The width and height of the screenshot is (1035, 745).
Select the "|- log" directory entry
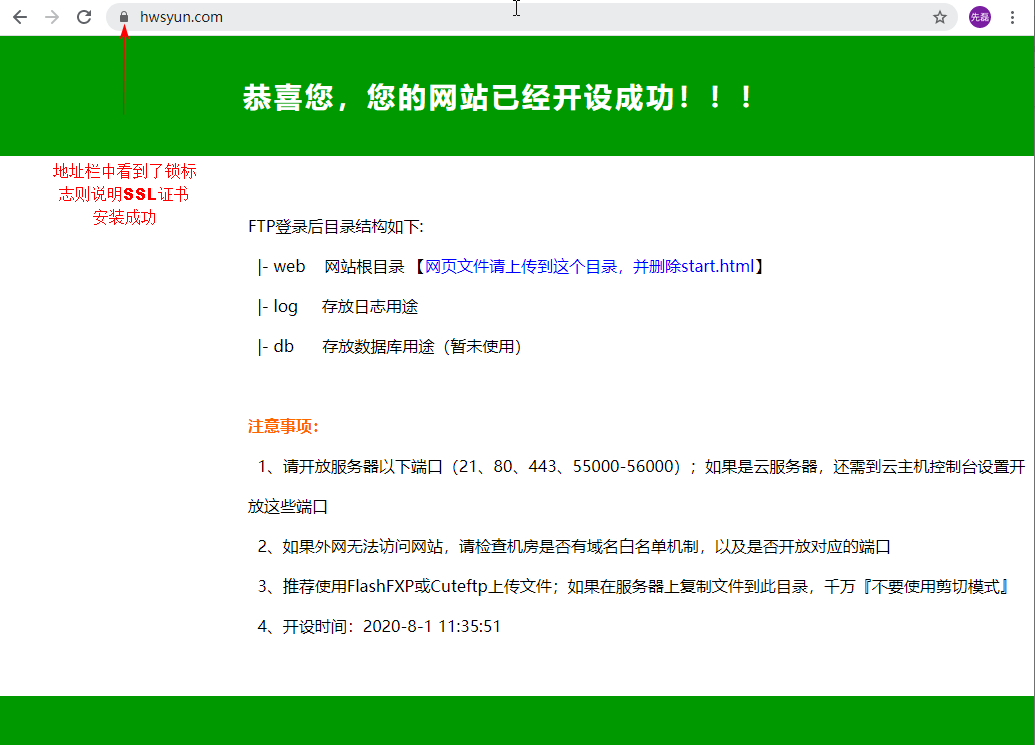278,307
